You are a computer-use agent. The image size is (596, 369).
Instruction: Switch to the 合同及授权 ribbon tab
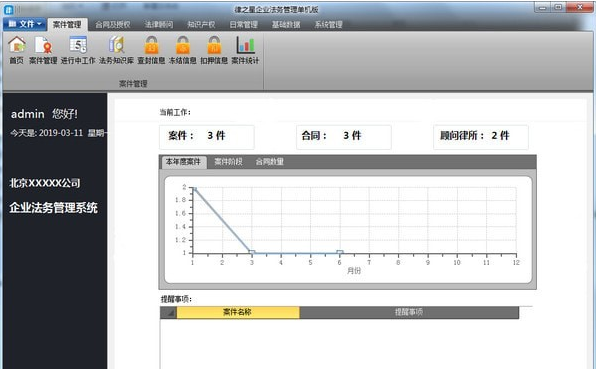[113, 25]
